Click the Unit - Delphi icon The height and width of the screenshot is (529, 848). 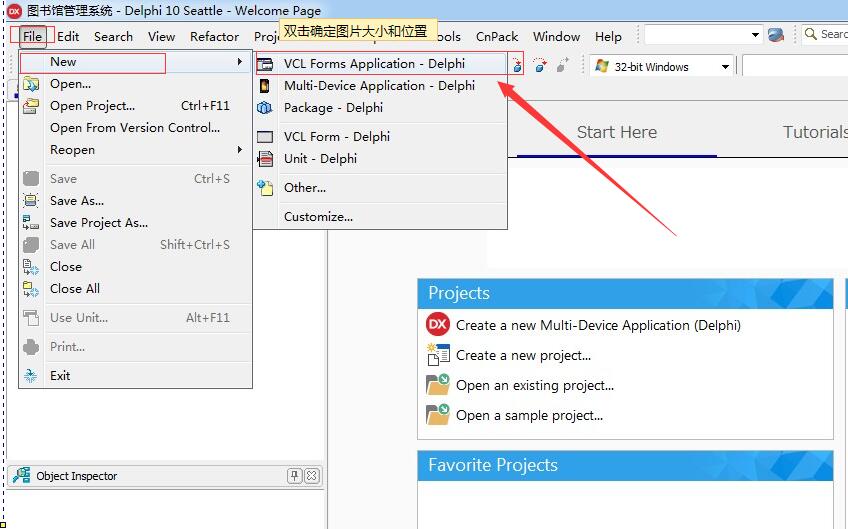(265, 158)
